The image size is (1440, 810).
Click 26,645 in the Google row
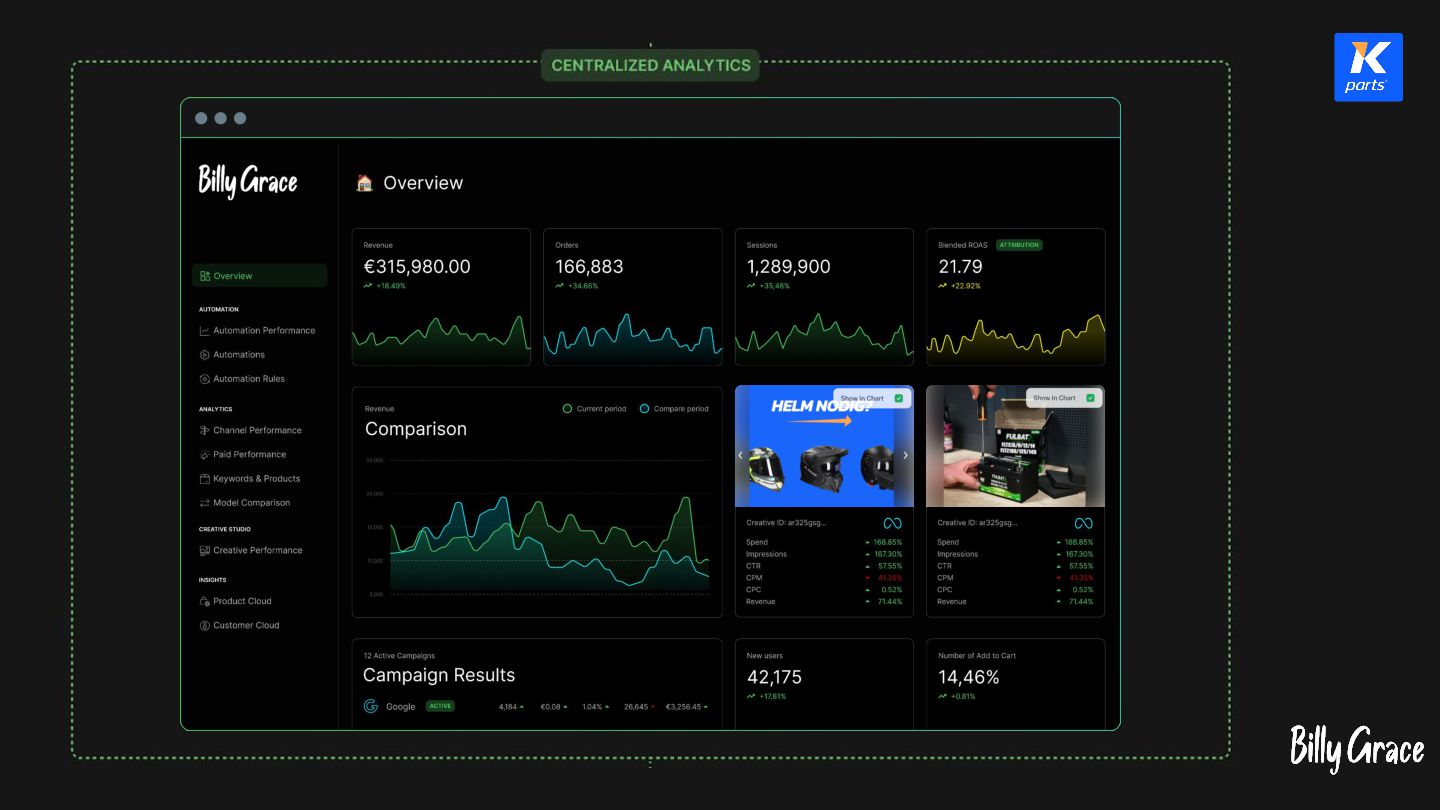click(x=636, y=707)
